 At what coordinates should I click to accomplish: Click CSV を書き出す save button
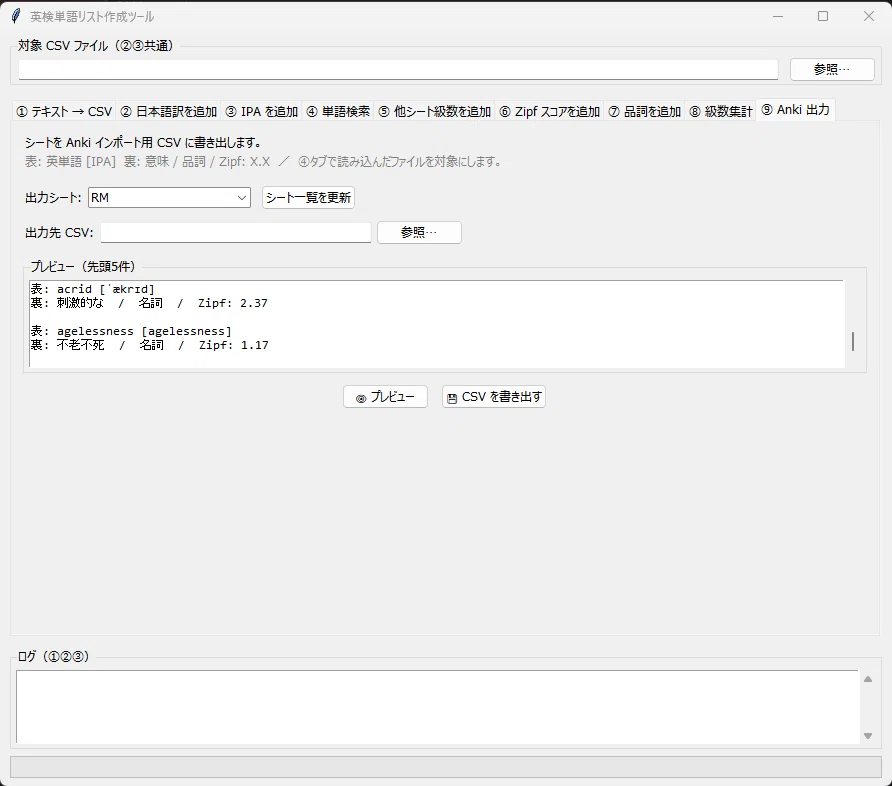(494, 396)
